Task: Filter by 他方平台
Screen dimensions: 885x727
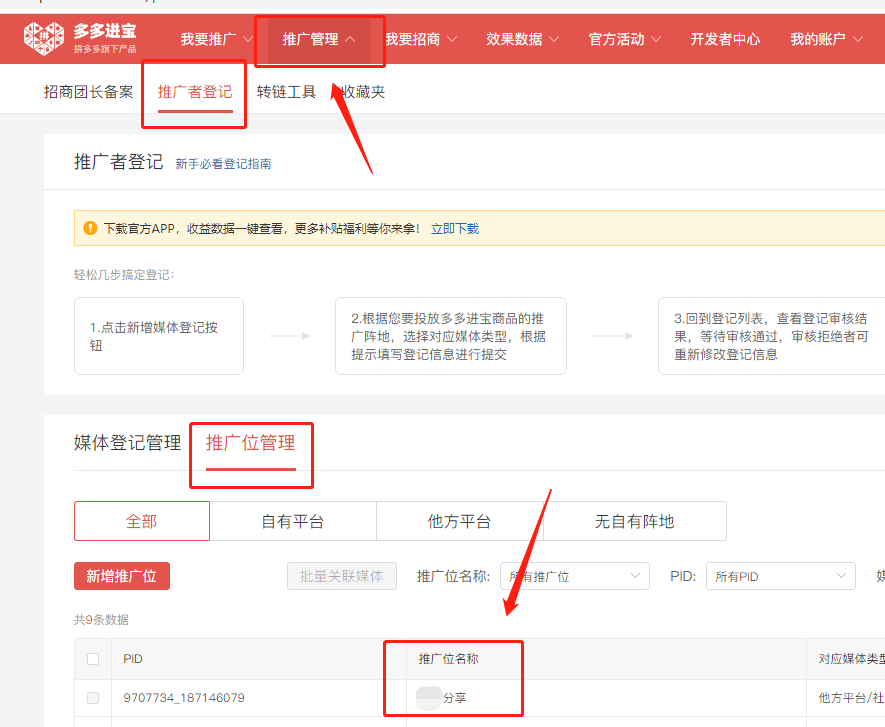Action: pyautogui.click(x=459, y=521)
